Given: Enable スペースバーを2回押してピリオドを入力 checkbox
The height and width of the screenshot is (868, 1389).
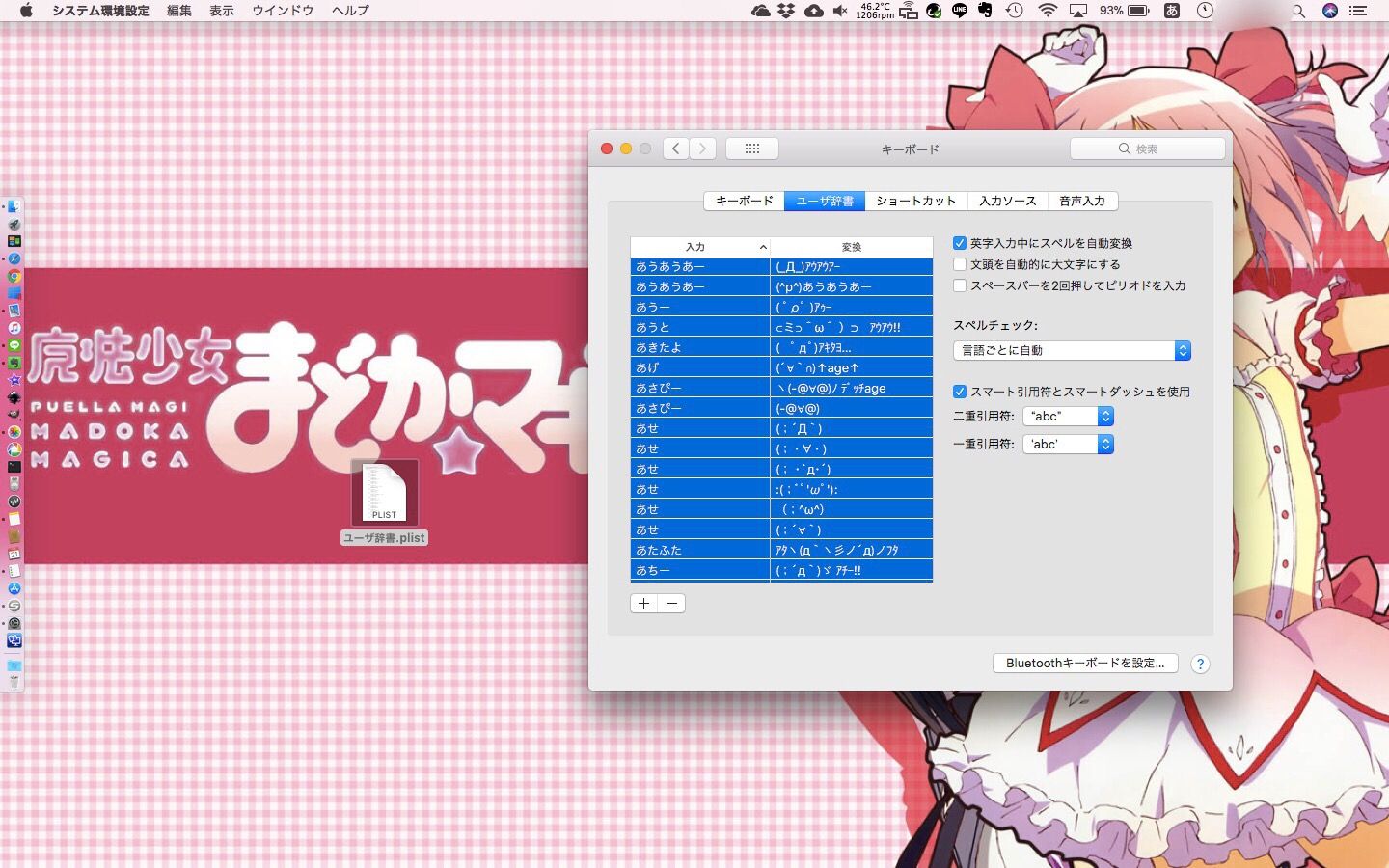Looking at the screenshot, I should (960, 285).
